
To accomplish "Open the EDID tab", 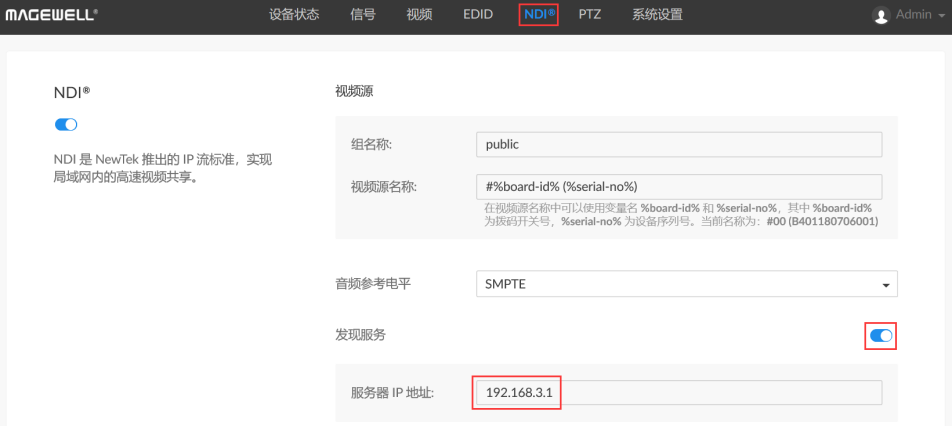I will 478,15.
